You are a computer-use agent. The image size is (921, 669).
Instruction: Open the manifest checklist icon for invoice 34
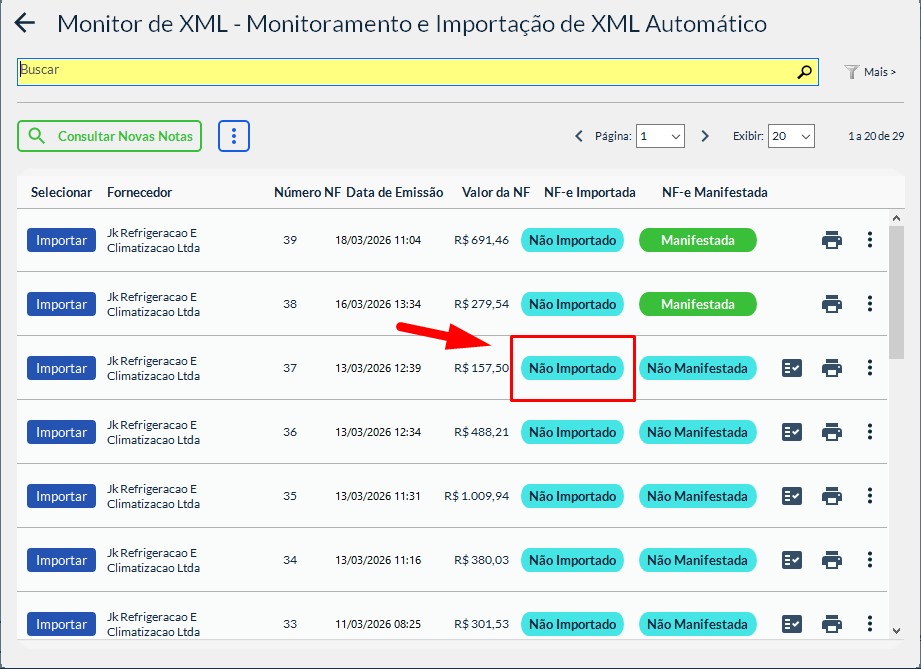tap(792, 560)
